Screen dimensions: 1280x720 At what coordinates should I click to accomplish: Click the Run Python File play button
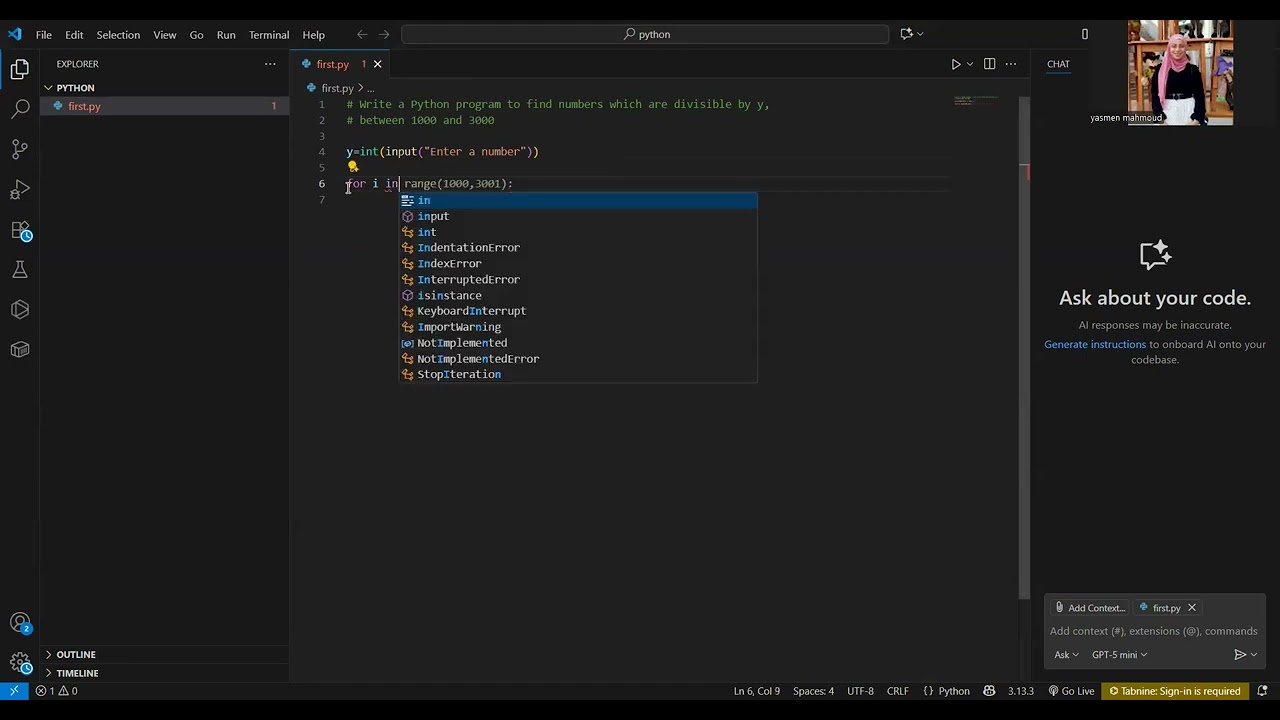[x=955, y=64]
